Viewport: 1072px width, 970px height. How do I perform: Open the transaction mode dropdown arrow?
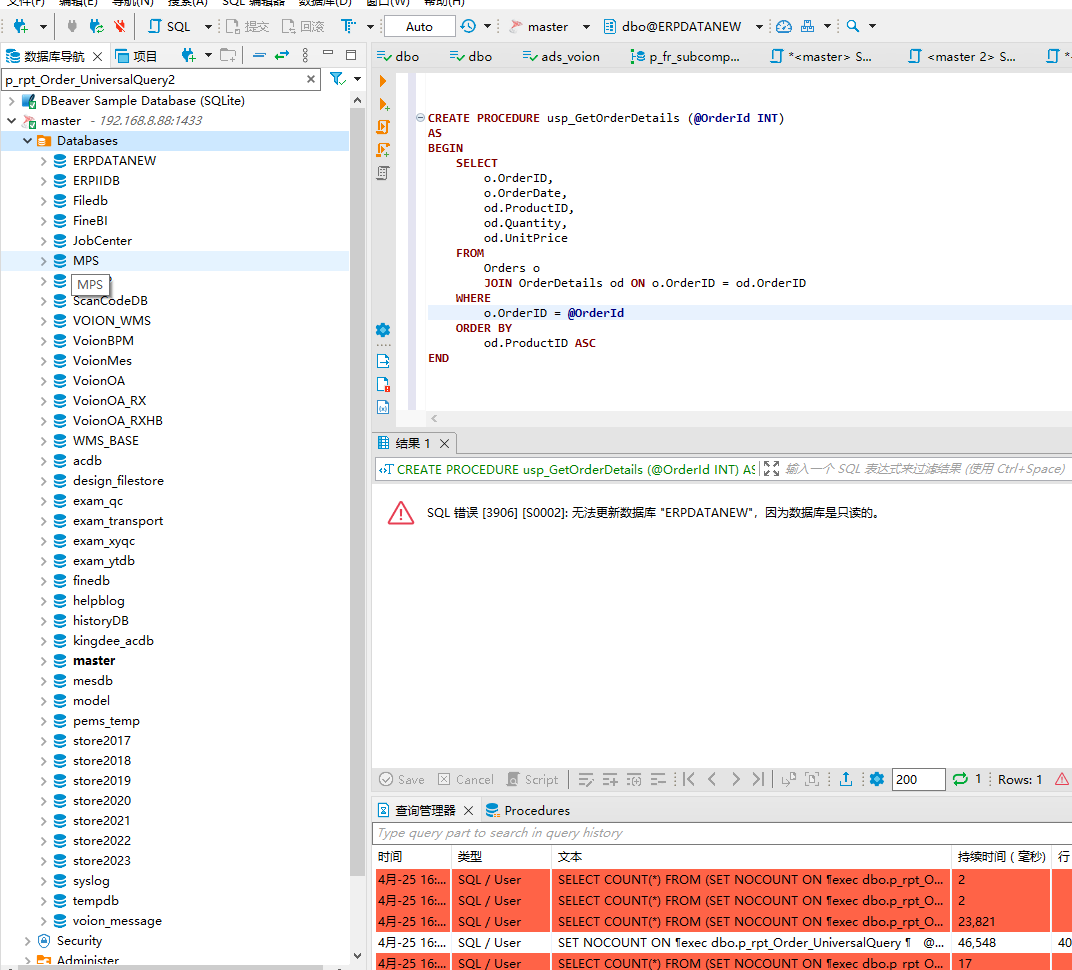[x=487, y=26]
